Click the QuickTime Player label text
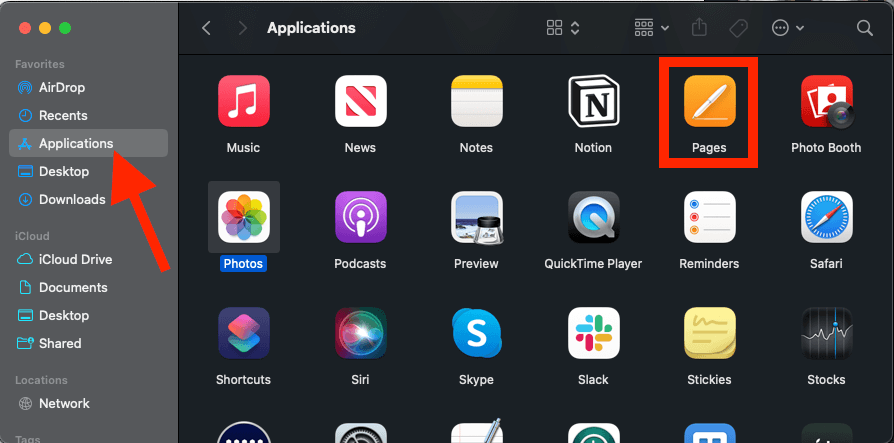 click(x=593, y=263)
